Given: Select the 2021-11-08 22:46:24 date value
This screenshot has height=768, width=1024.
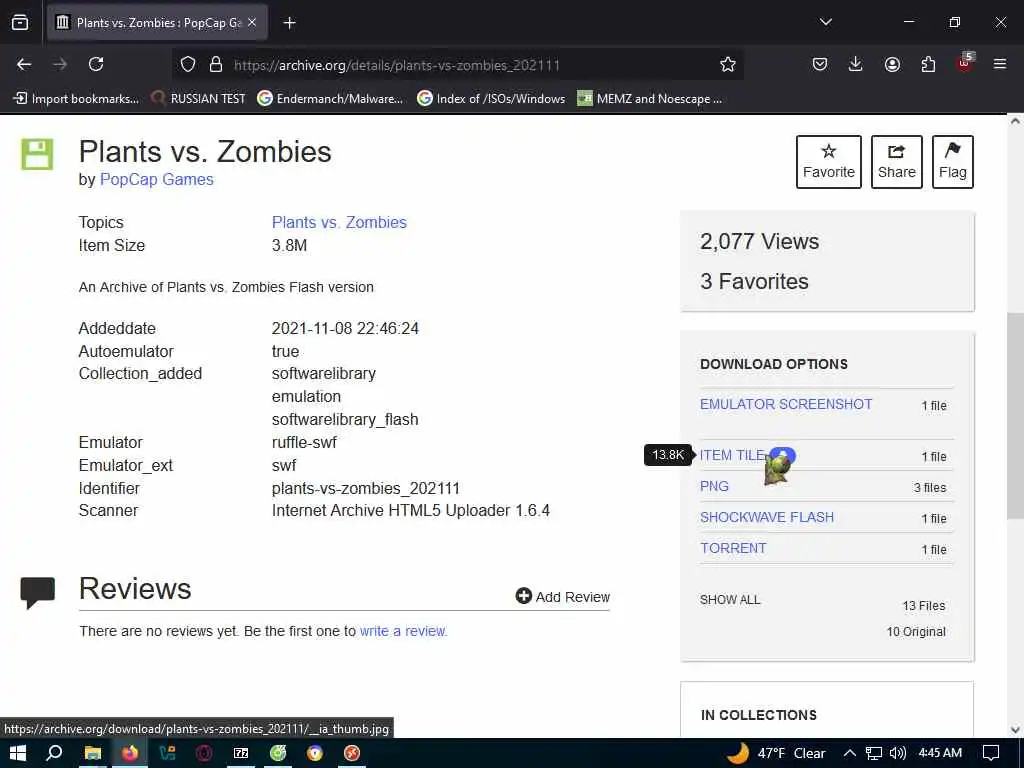Looking at the screenshot, I should (x=345, y=328).
